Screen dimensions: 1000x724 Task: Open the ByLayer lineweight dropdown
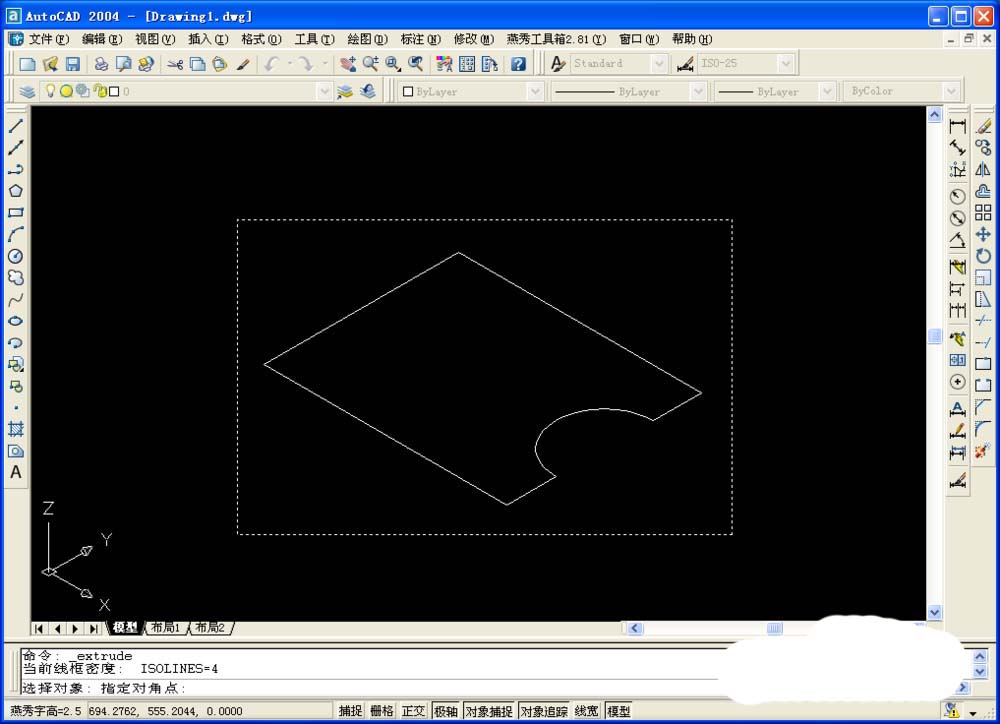[x=827, y=91]
